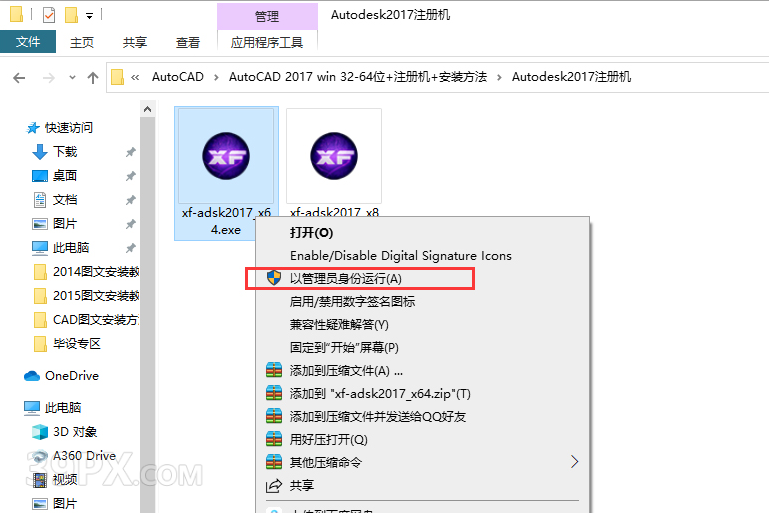Open the 毕设专区 folder
This screenshot has width=769, height=513.
[x=77, y=344]
